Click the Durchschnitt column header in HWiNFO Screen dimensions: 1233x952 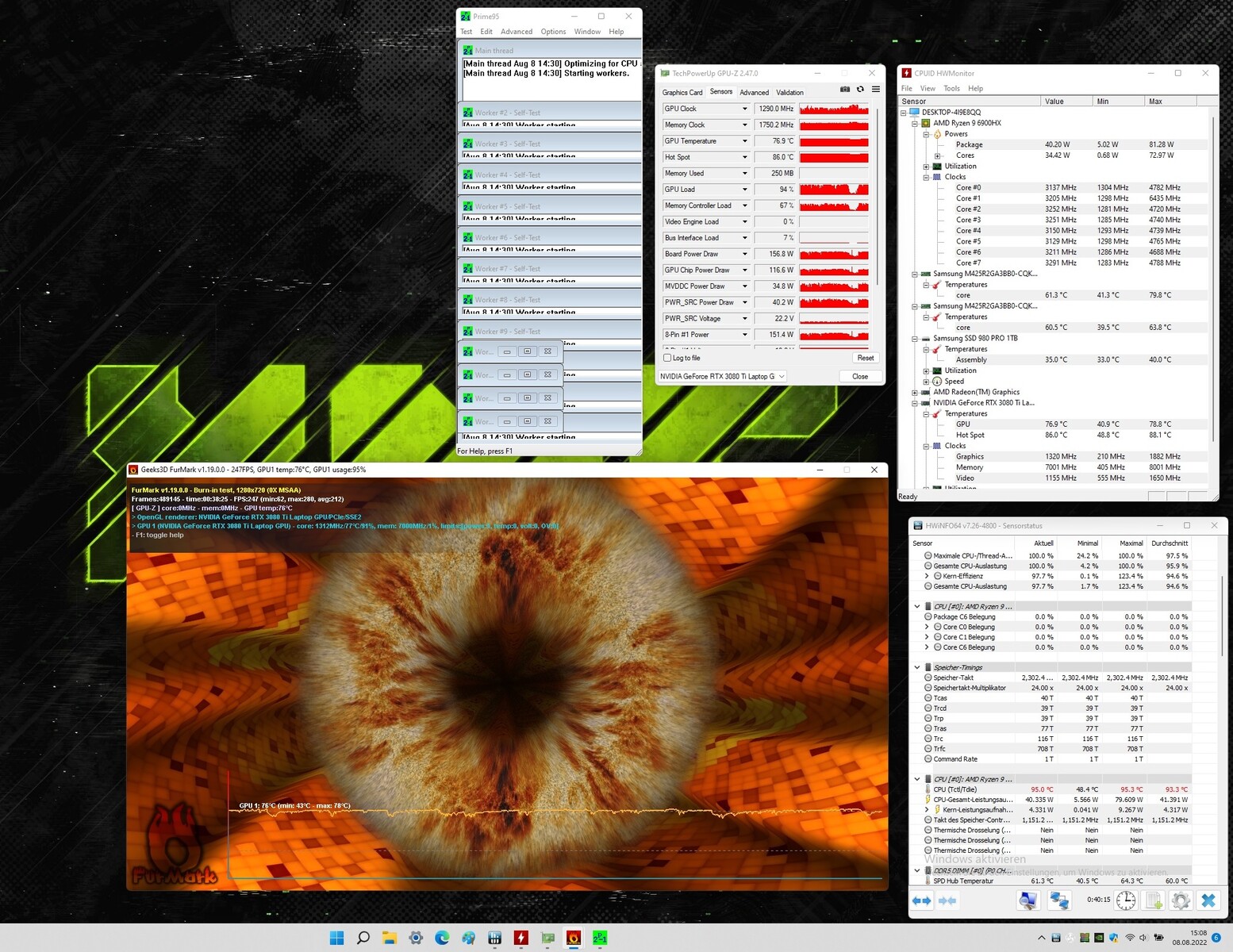[x=1169, y=543]
